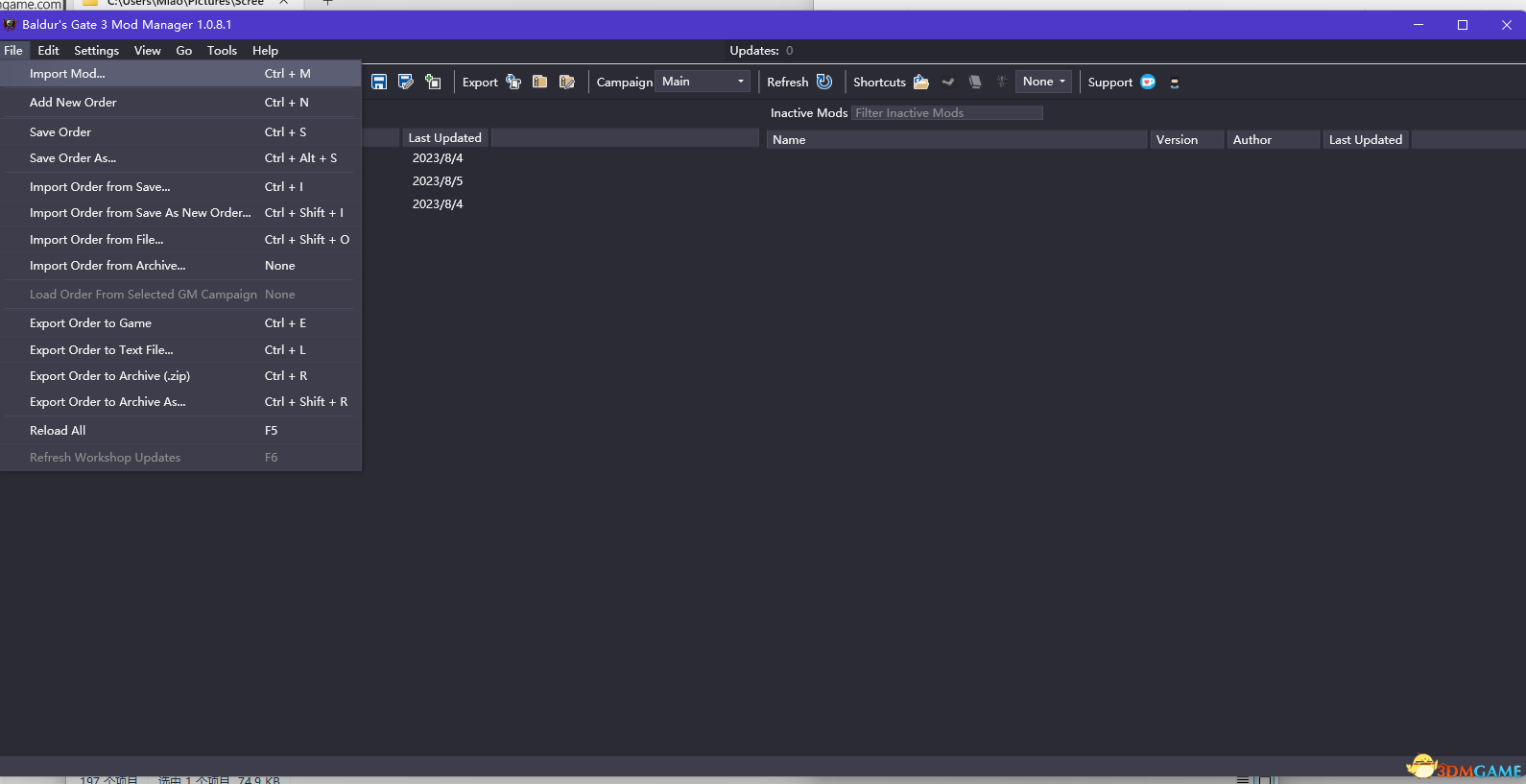Click the Save Order As icon
The image size is (1526, 784).
[x=406, y=83]
